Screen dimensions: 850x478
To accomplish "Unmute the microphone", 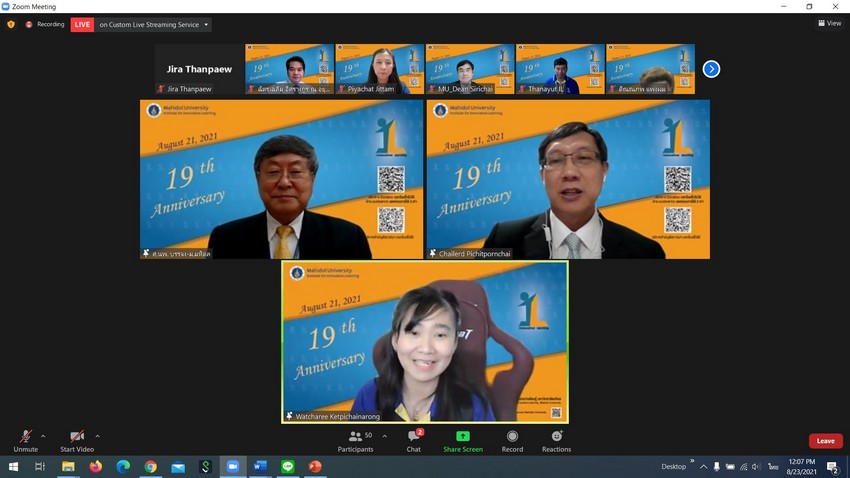I will (25, 439).
